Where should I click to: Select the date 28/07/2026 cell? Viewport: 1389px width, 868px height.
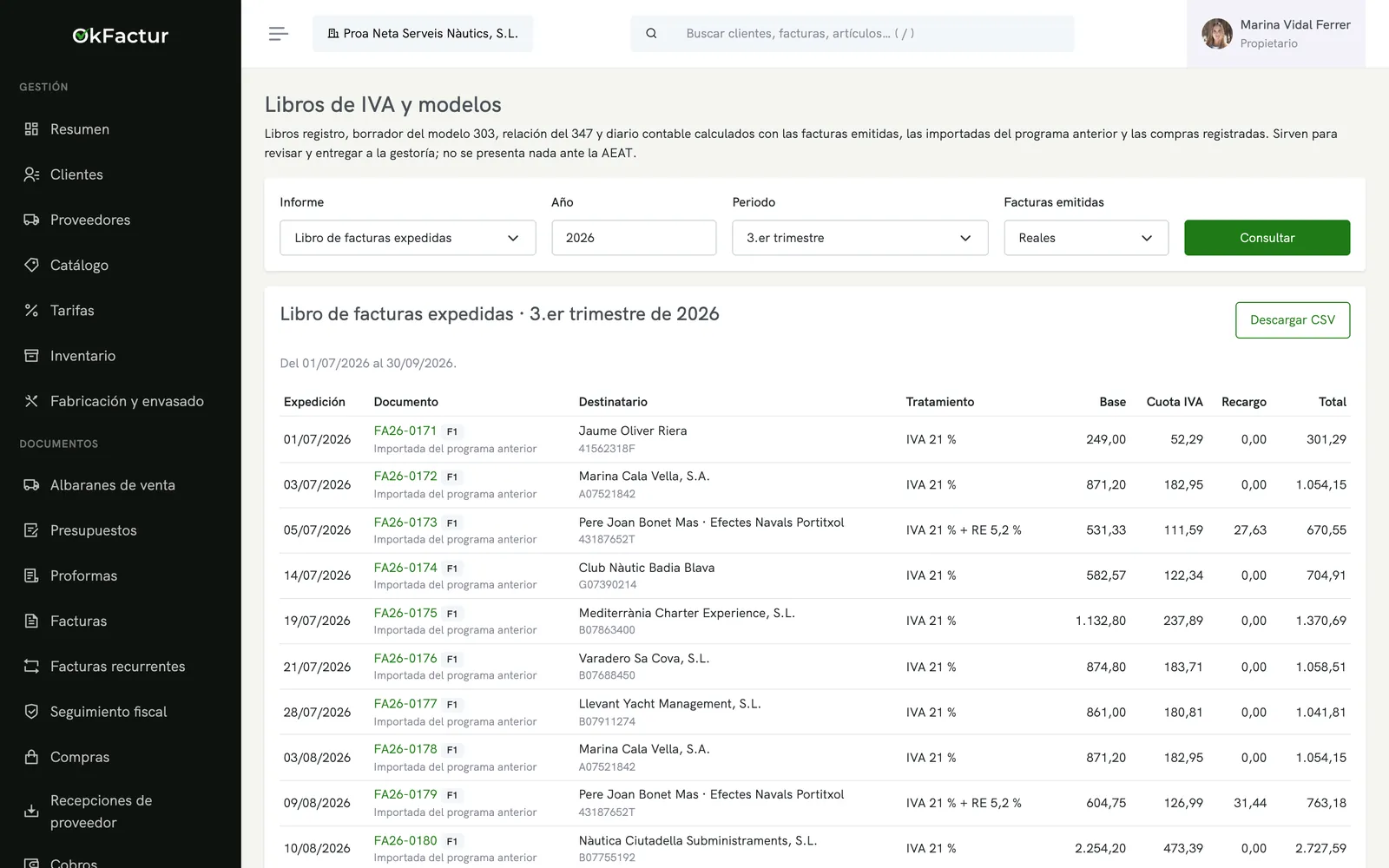point(317,713)
